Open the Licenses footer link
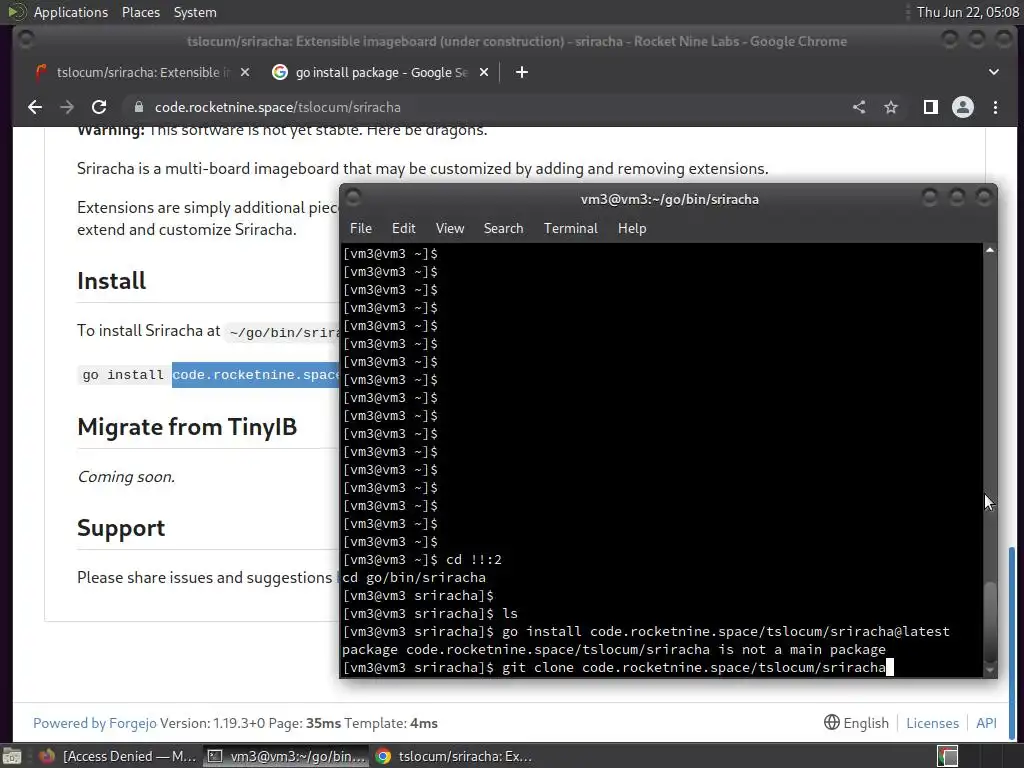 coord(932,723)
